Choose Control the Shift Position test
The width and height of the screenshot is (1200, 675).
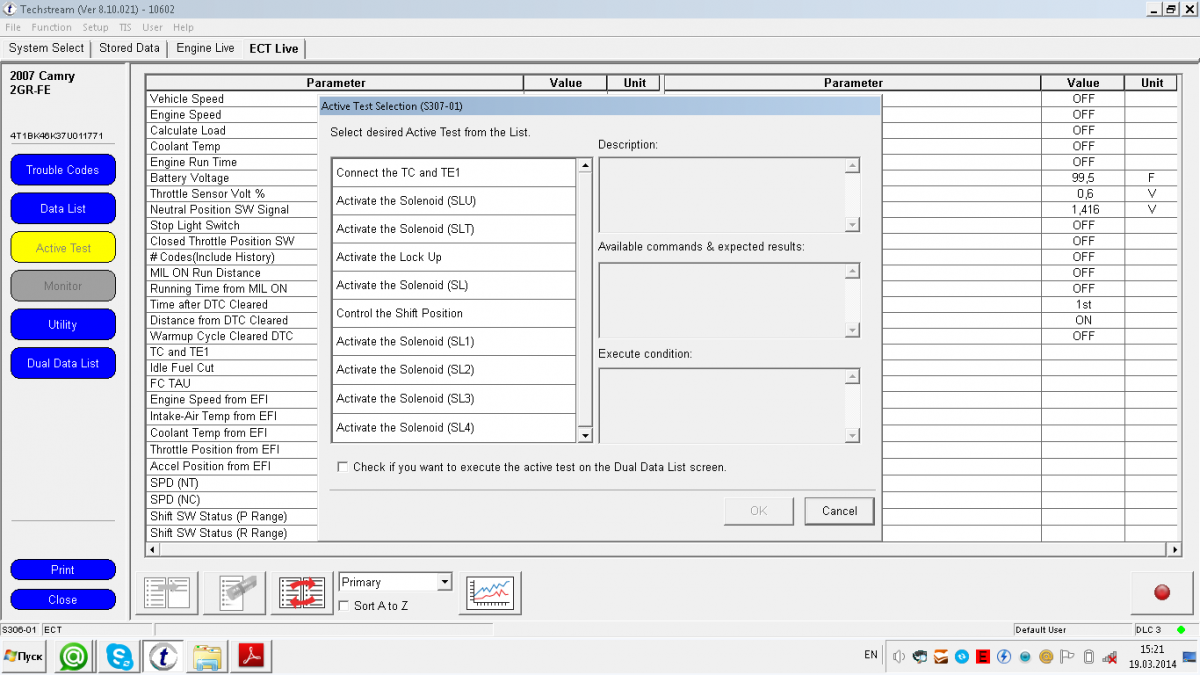(453, 313)
